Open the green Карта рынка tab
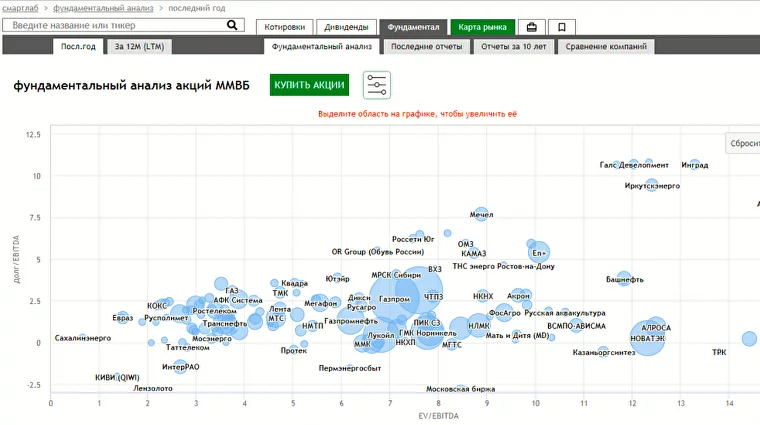Image resolution: width=760 pixels, height=425 pixels. point(482,27)
